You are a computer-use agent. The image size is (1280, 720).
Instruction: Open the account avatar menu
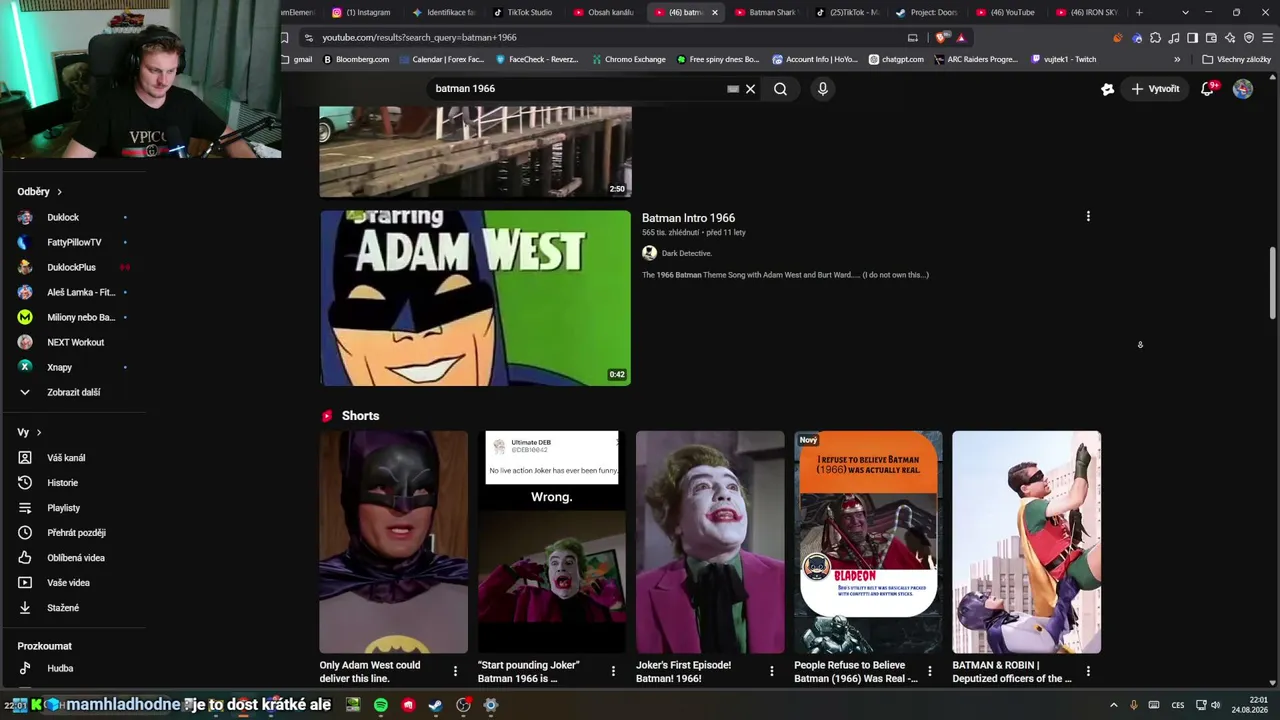tap(1242, 89)
